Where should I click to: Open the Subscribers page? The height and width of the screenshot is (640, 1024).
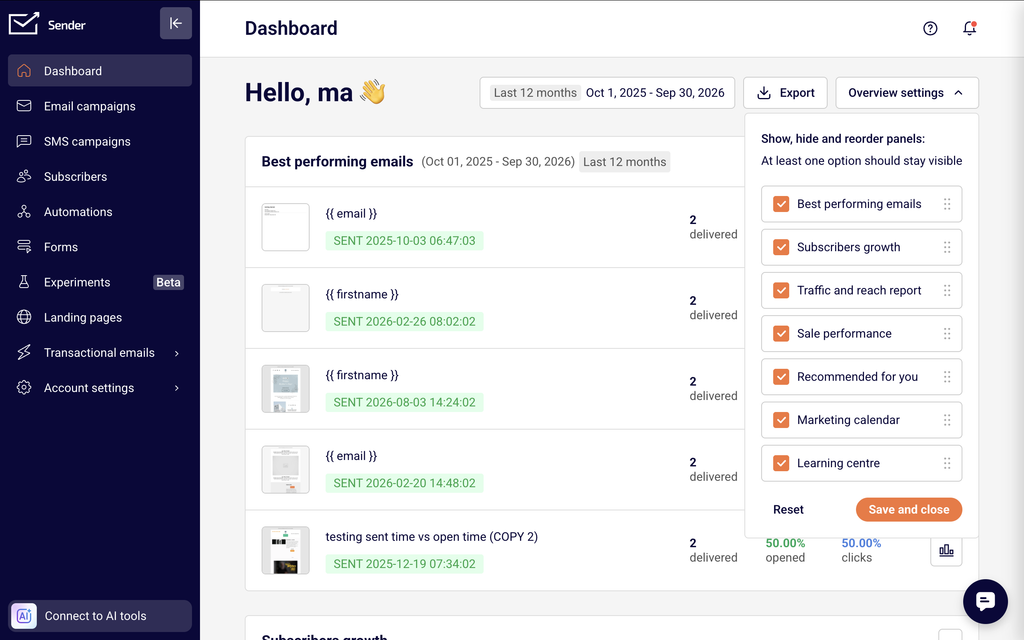(100, 176)
